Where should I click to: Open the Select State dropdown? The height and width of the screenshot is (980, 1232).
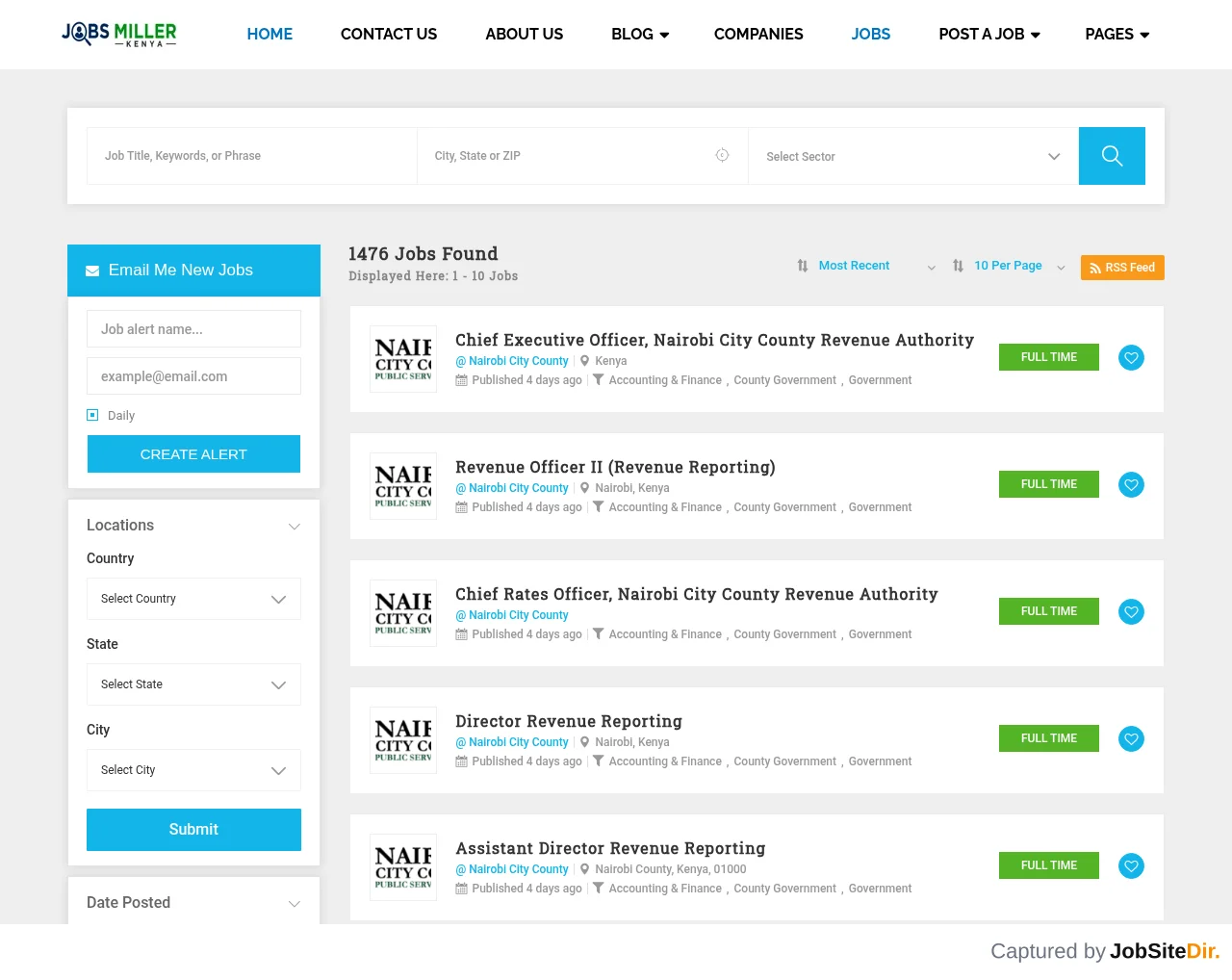[x=193, y=684]
